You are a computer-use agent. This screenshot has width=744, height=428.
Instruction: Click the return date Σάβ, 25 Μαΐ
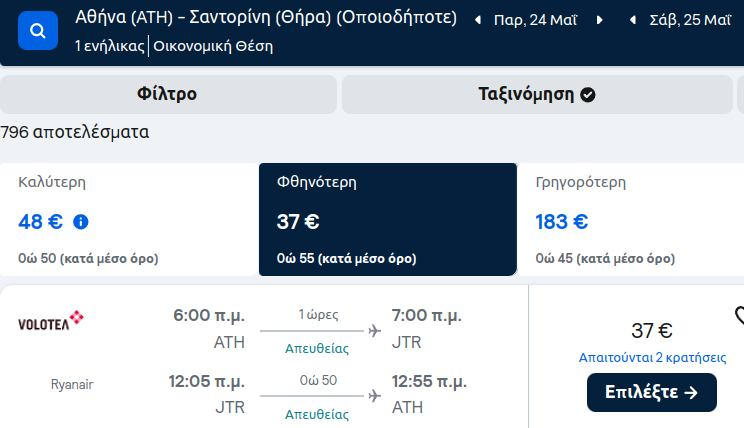690,20
